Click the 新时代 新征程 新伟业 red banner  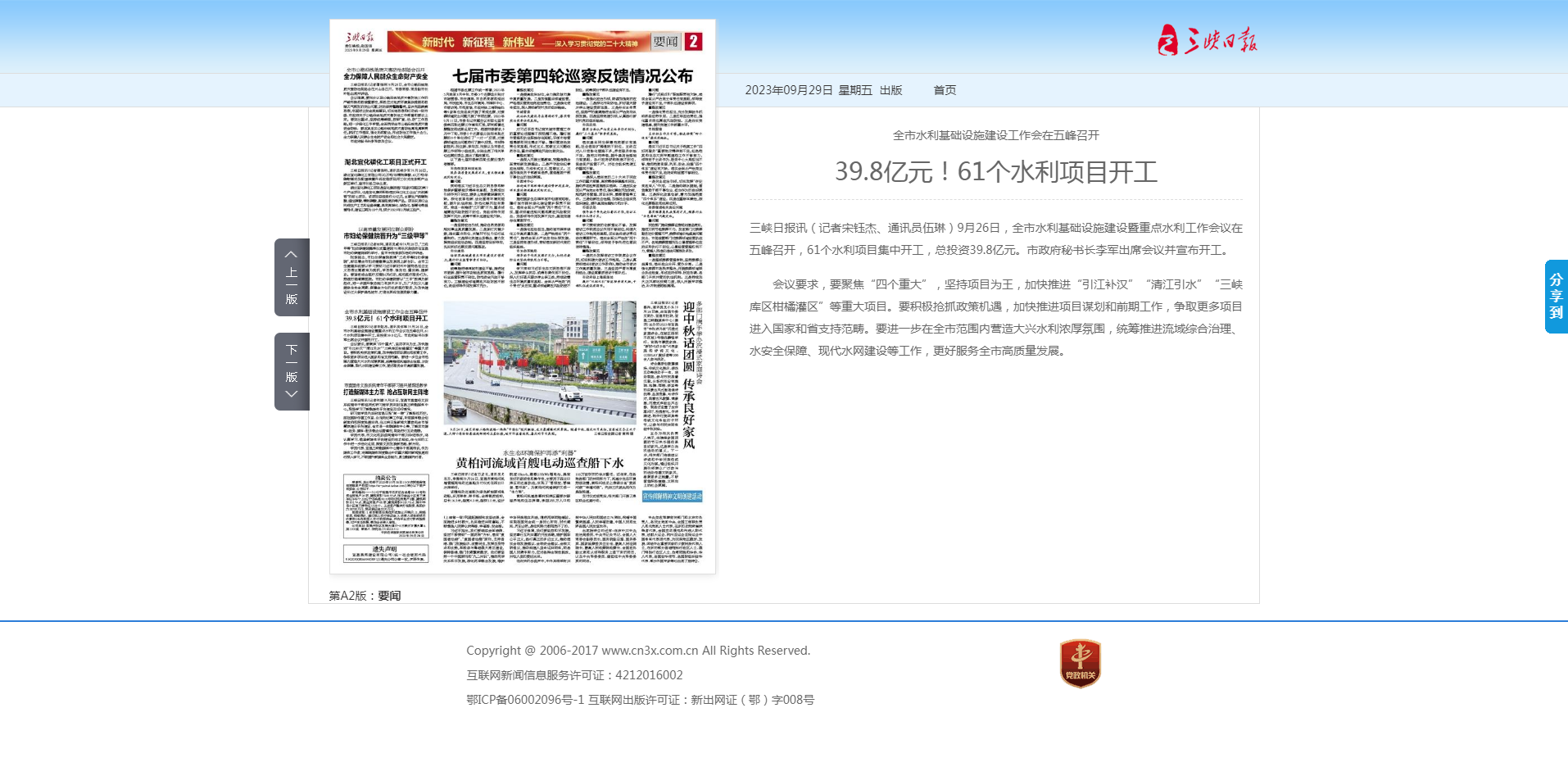pos(518,42)
